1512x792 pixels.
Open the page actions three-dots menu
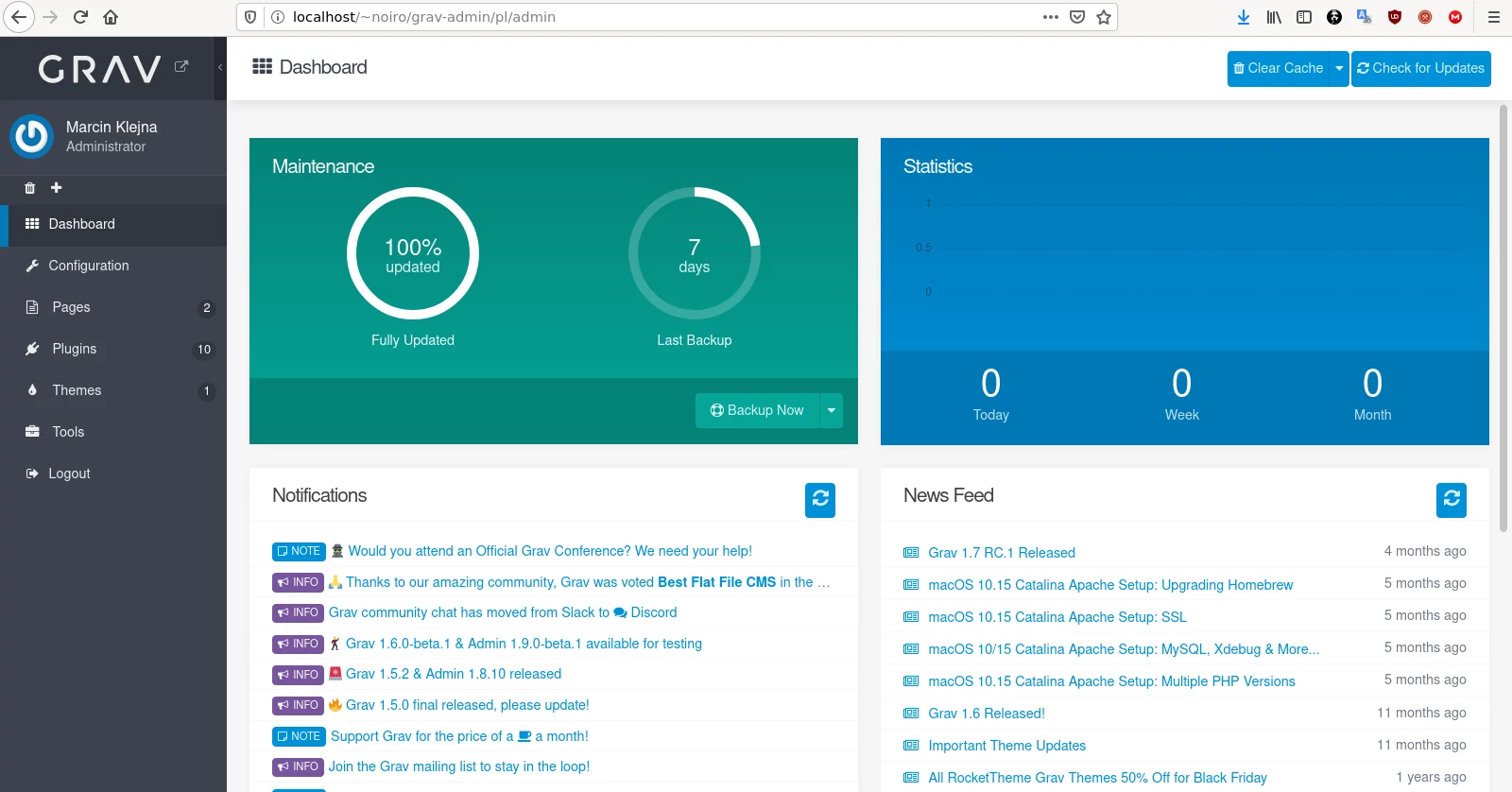(x=1051, y=17)
